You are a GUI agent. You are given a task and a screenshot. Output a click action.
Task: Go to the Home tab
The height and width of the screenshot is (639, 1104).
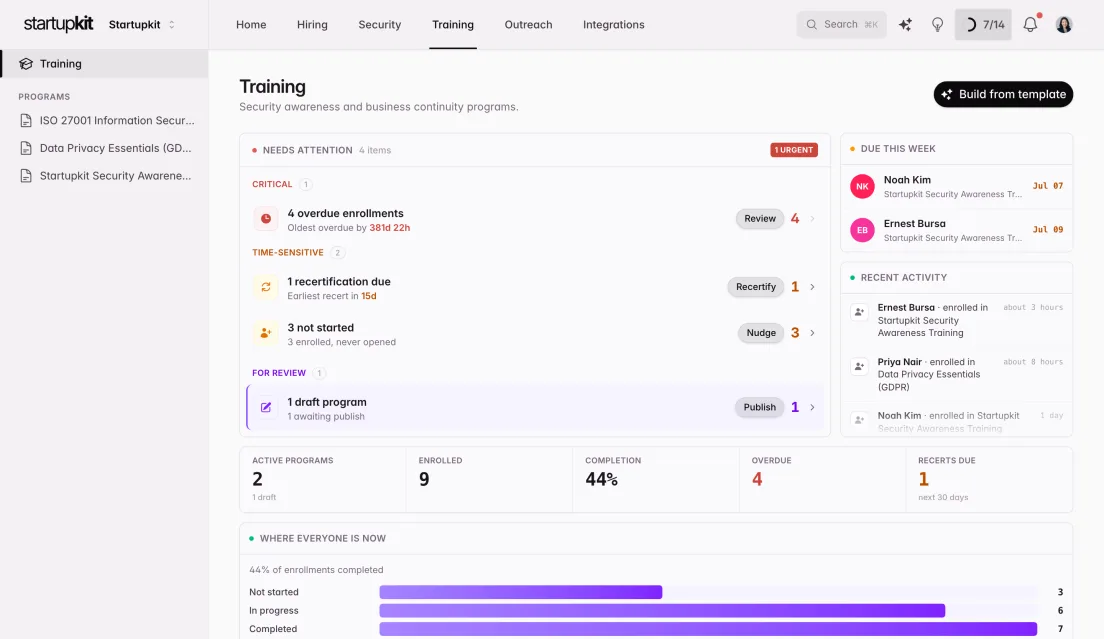point(251,25)
